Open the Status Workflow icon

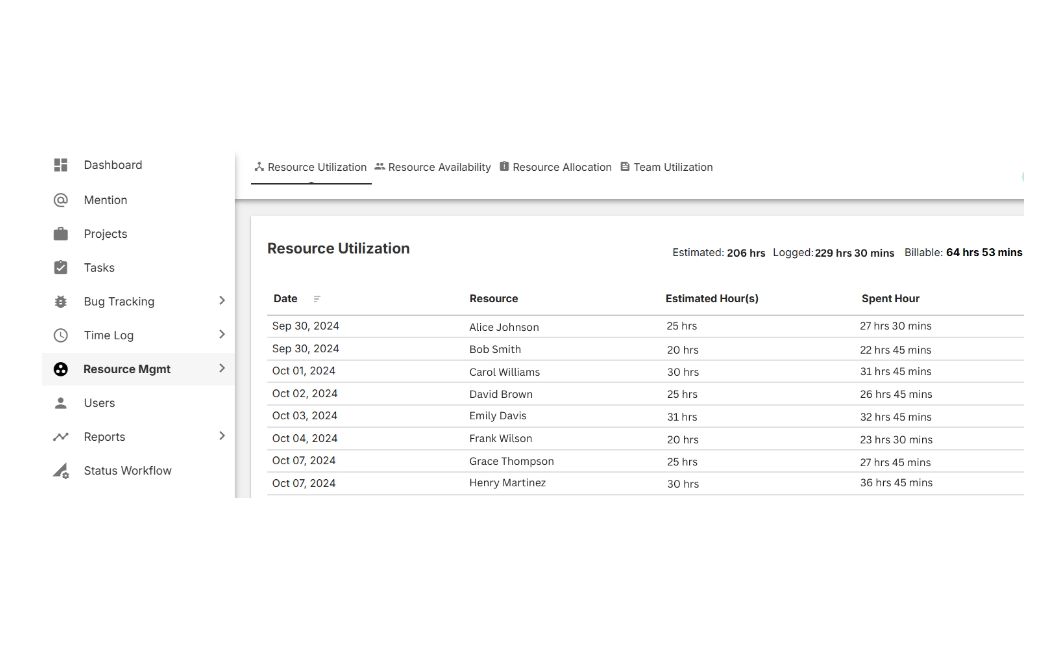pos(61,470)
